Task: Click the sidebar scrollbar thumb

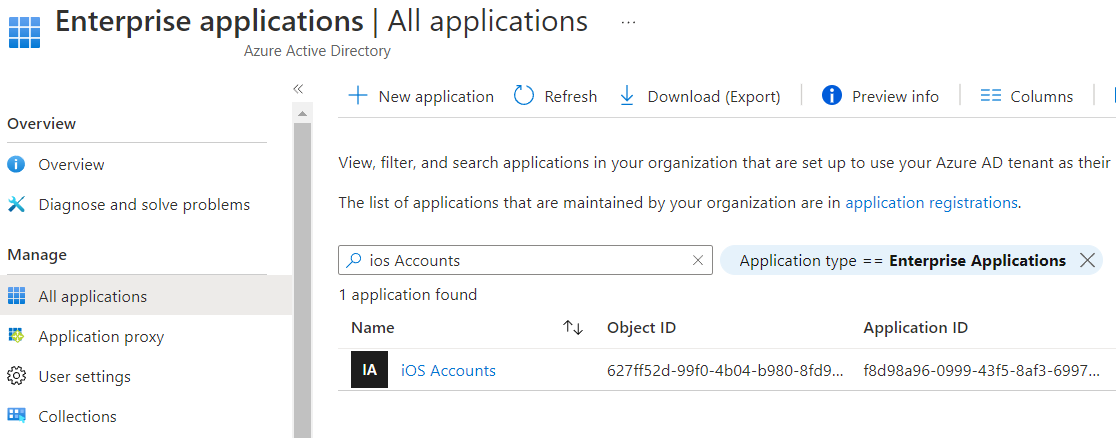Action: coord(302,280)
